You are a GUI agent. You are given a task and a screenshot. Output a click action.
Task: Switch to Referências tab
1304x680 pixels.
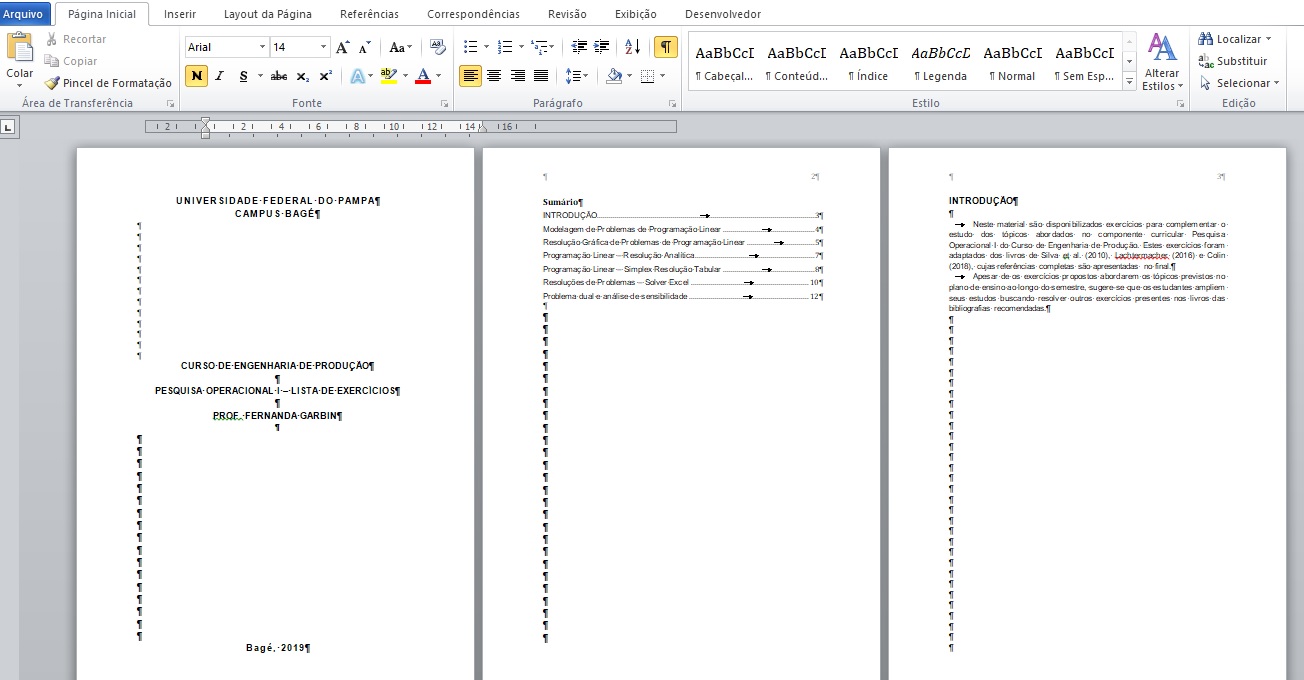point(369,14)
